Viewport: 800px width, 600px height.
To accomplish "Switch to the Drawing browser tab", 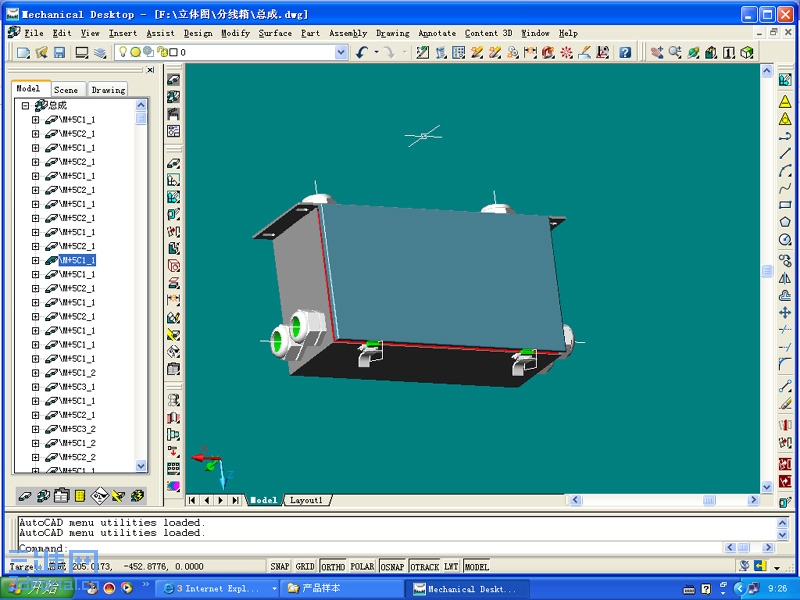I will click(x=108, y=90).
